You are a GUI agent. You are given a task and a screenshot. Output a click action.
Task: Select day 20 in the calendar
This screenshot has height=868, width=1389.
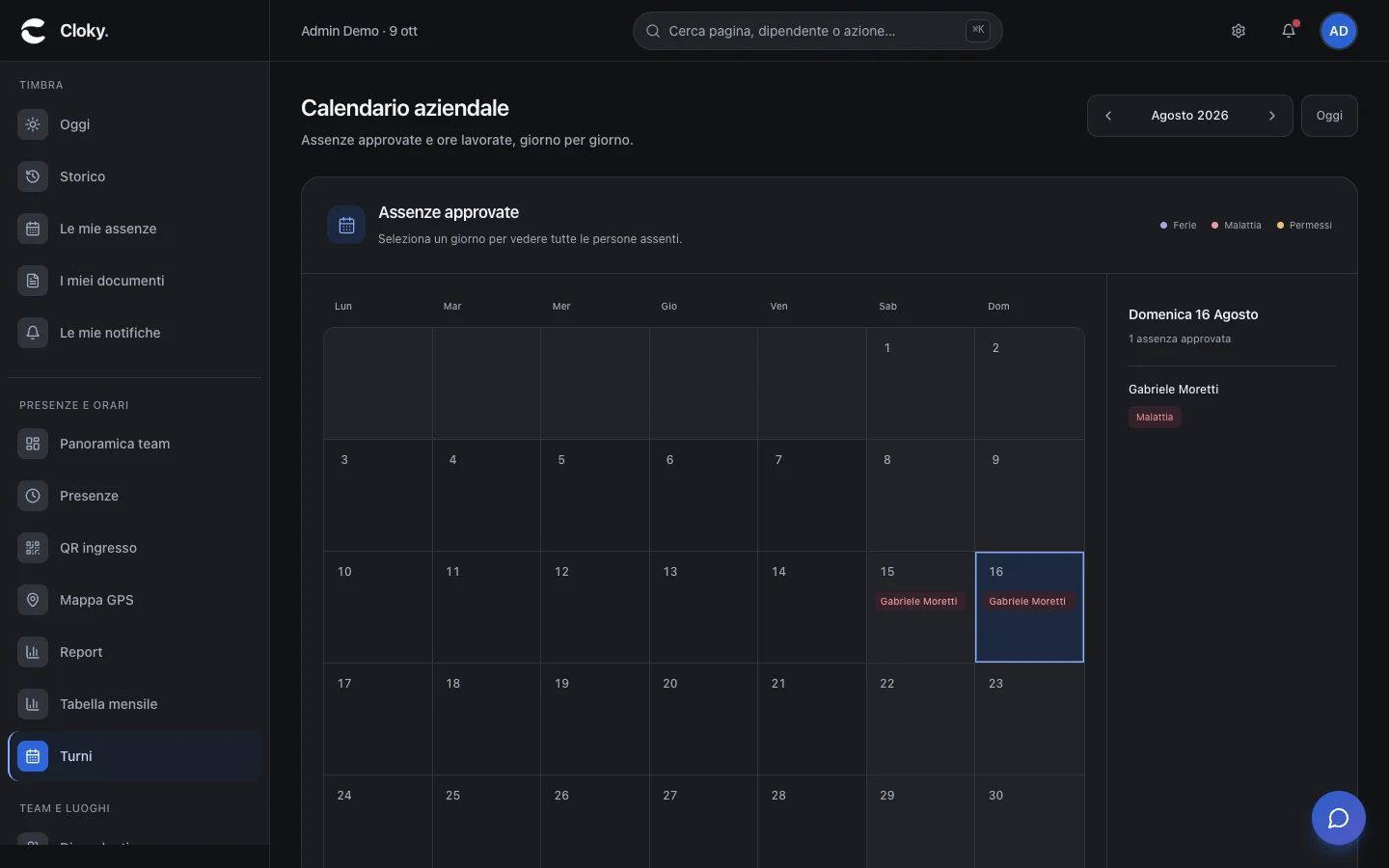tap(703, 719)
